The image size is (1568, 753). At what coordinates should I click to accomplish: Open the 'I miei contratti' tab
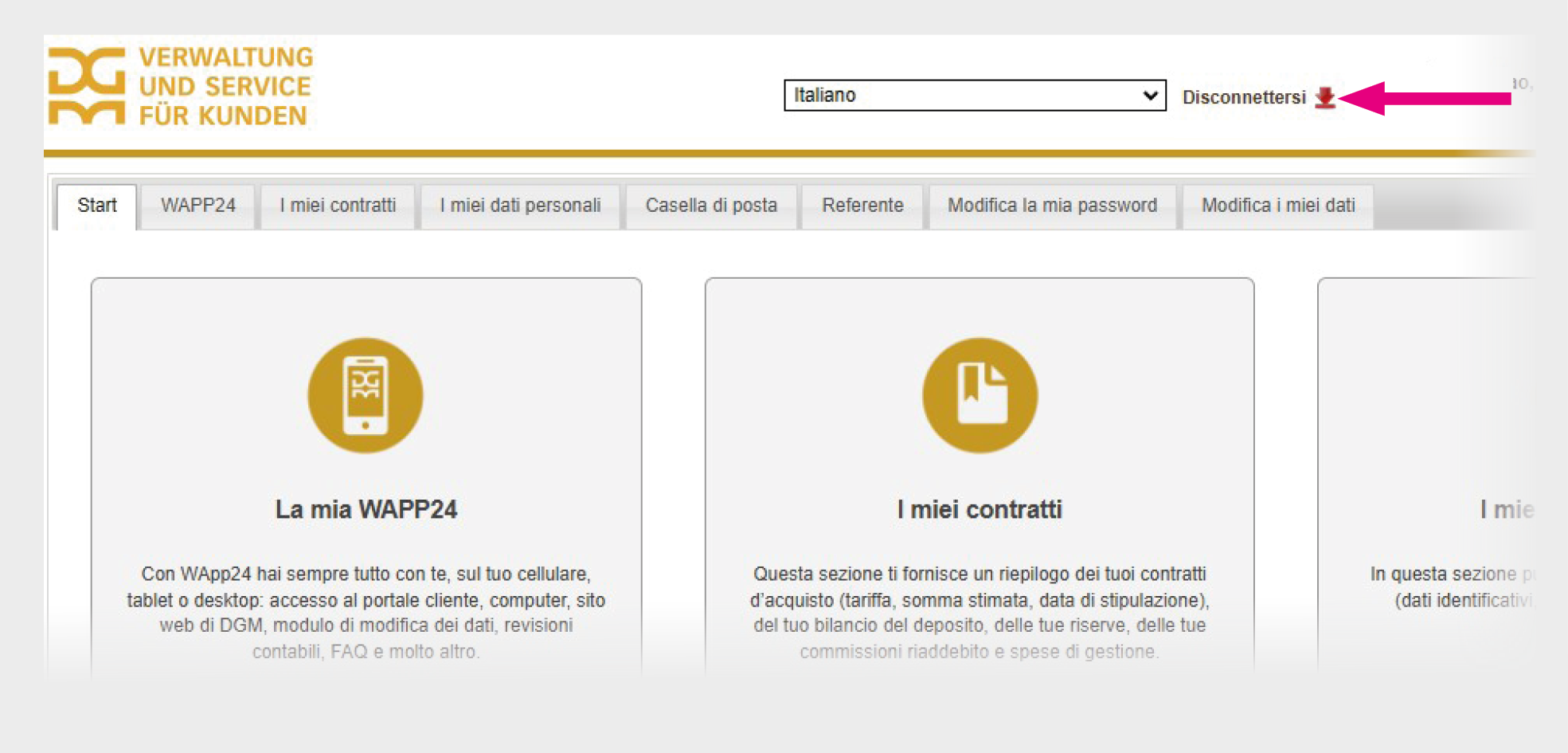point(338,206)
